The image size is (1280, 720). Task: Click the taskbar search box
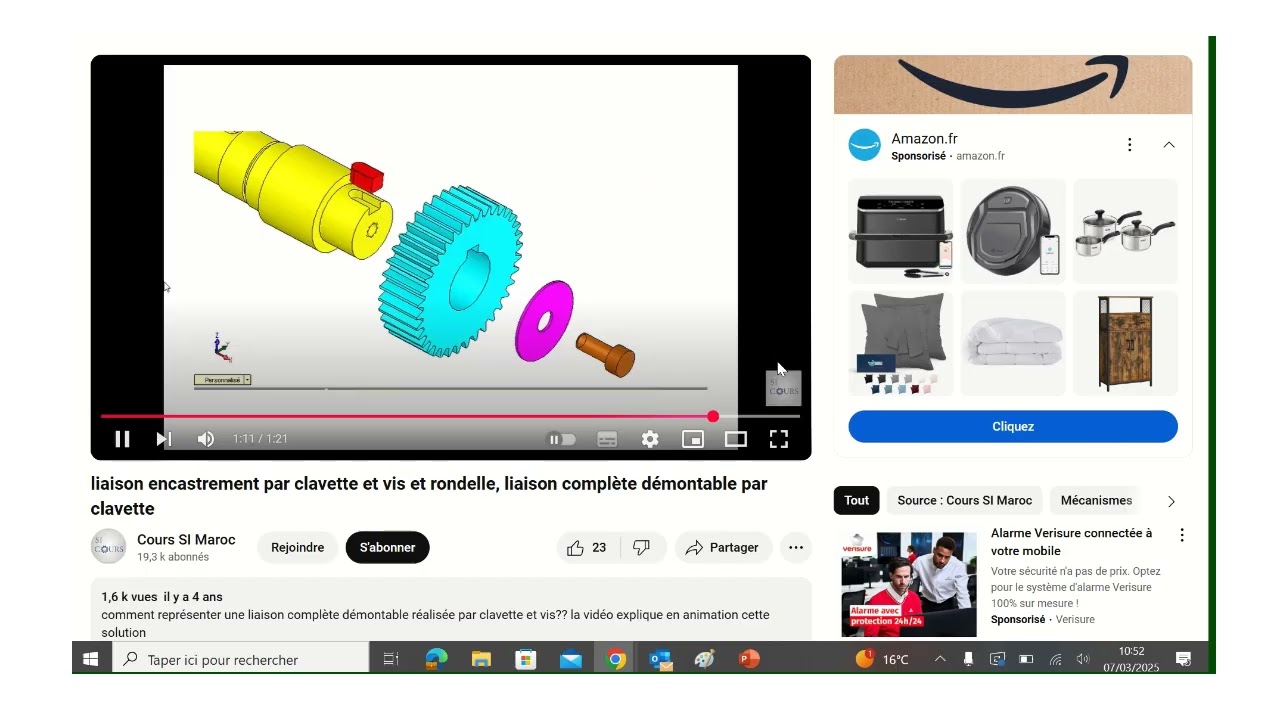click(x=241, y=659)
